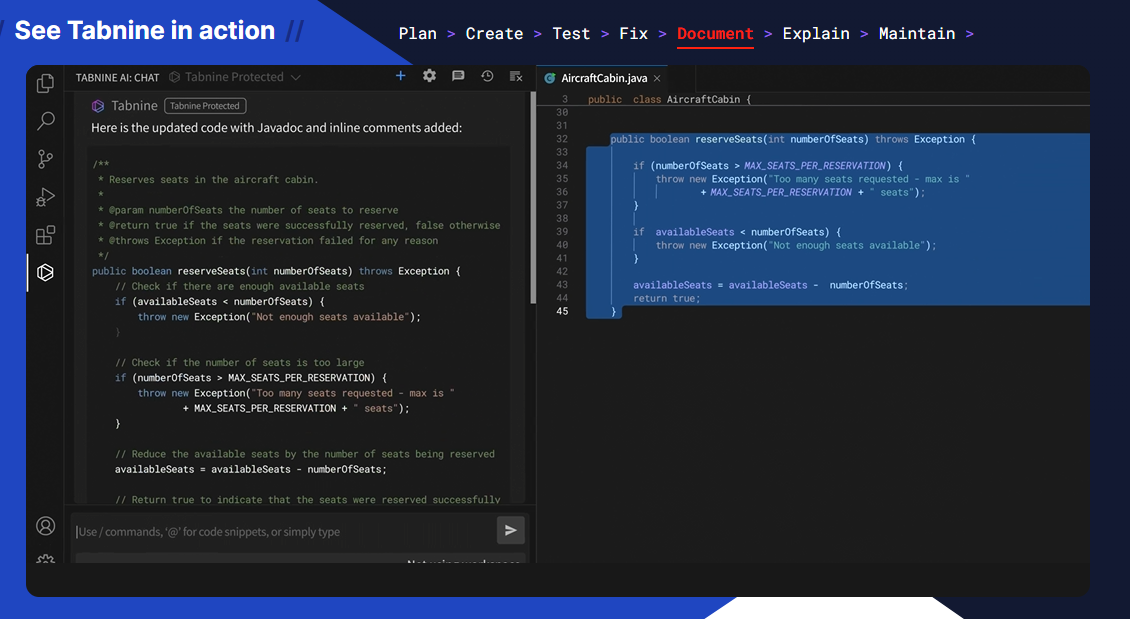Screen dimensions: 1130x619
Task: Click the "Not enough seats available" string on editor line 40
Action: tap(847, 246)
